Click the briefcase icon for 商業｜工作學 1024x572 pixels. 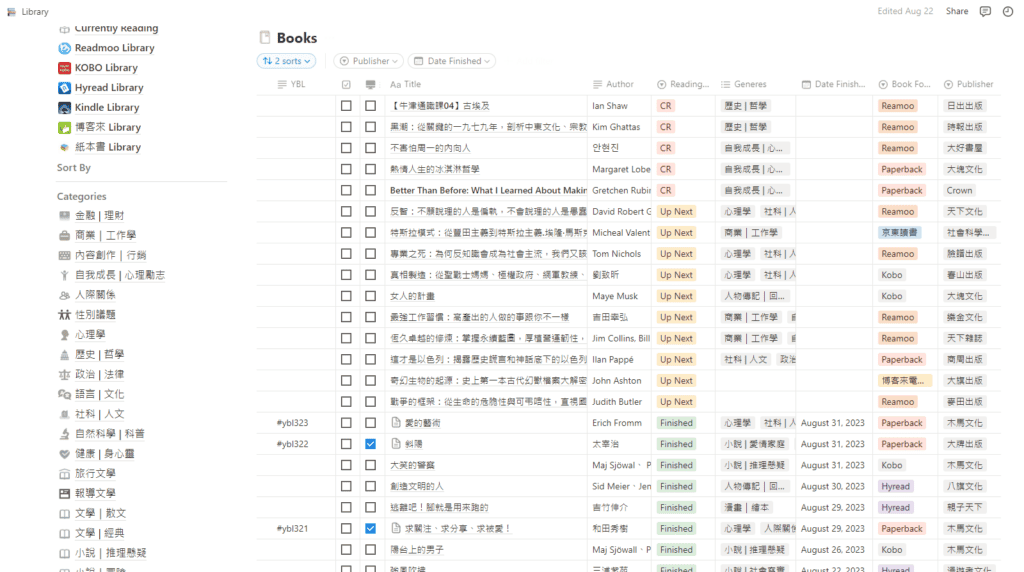(x=64, y=235)
